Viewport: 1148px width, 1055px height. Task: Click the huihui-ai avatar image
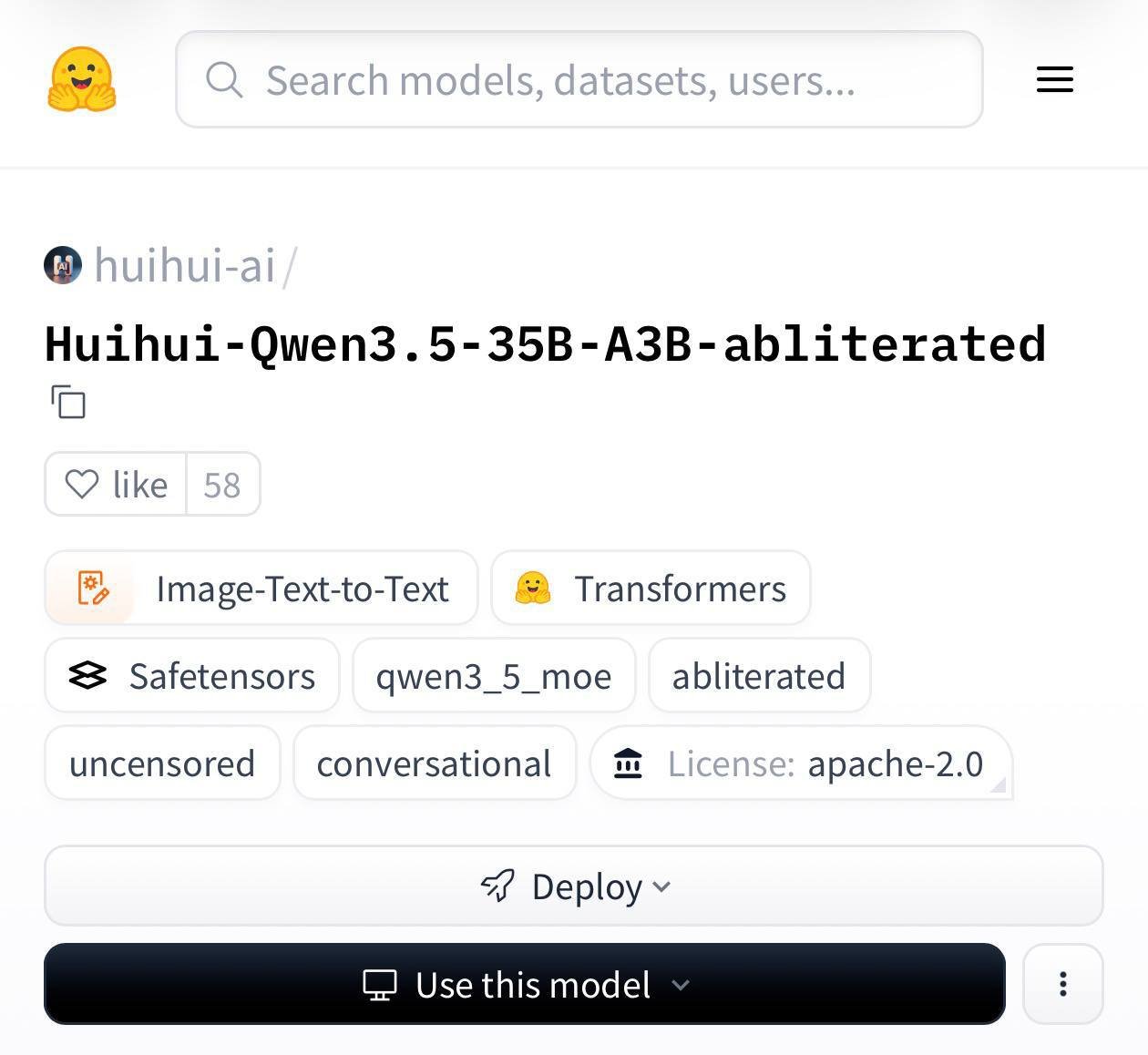63,266
